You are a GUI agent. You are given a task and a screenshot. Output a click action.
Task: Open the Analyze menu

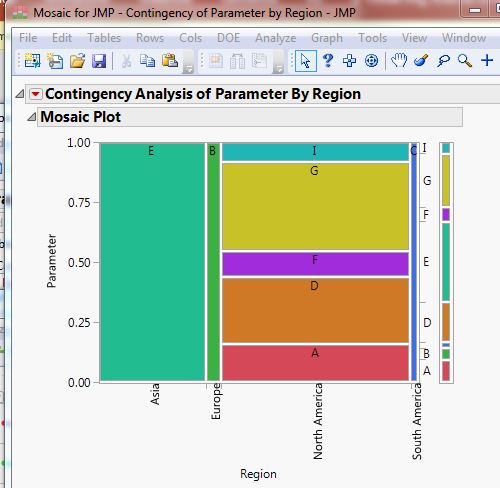(276, 38)
